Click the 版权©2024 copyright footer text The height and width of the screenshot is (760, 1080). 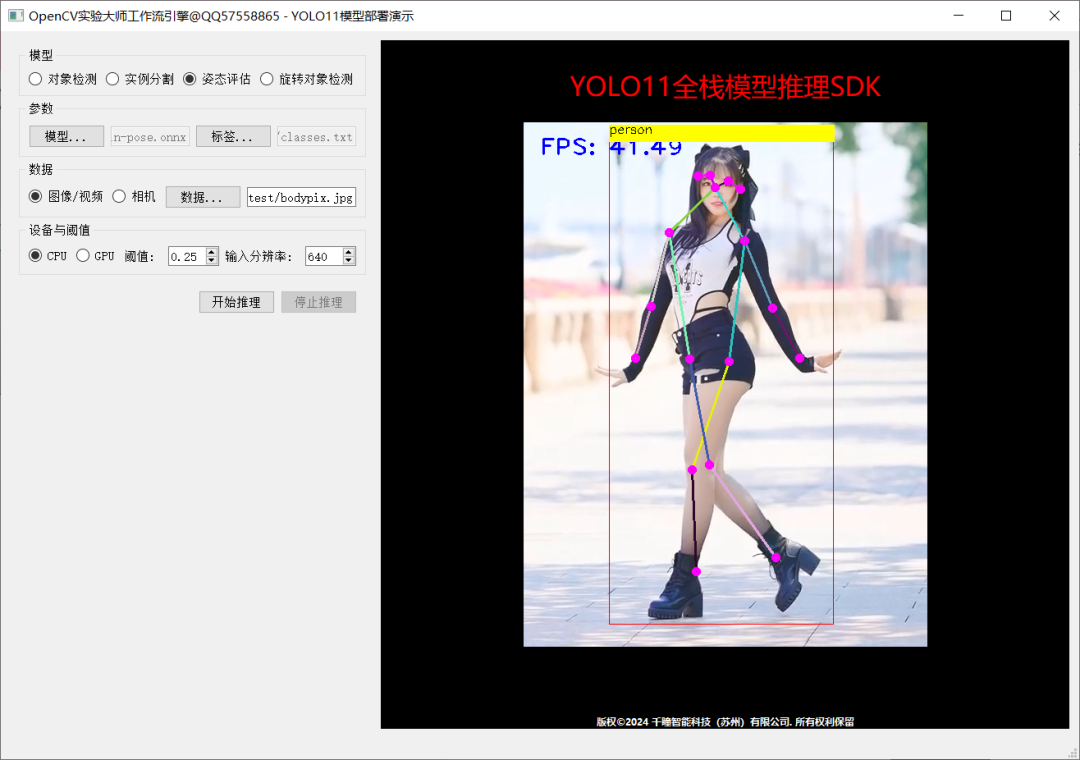click(x=725, y=721)
